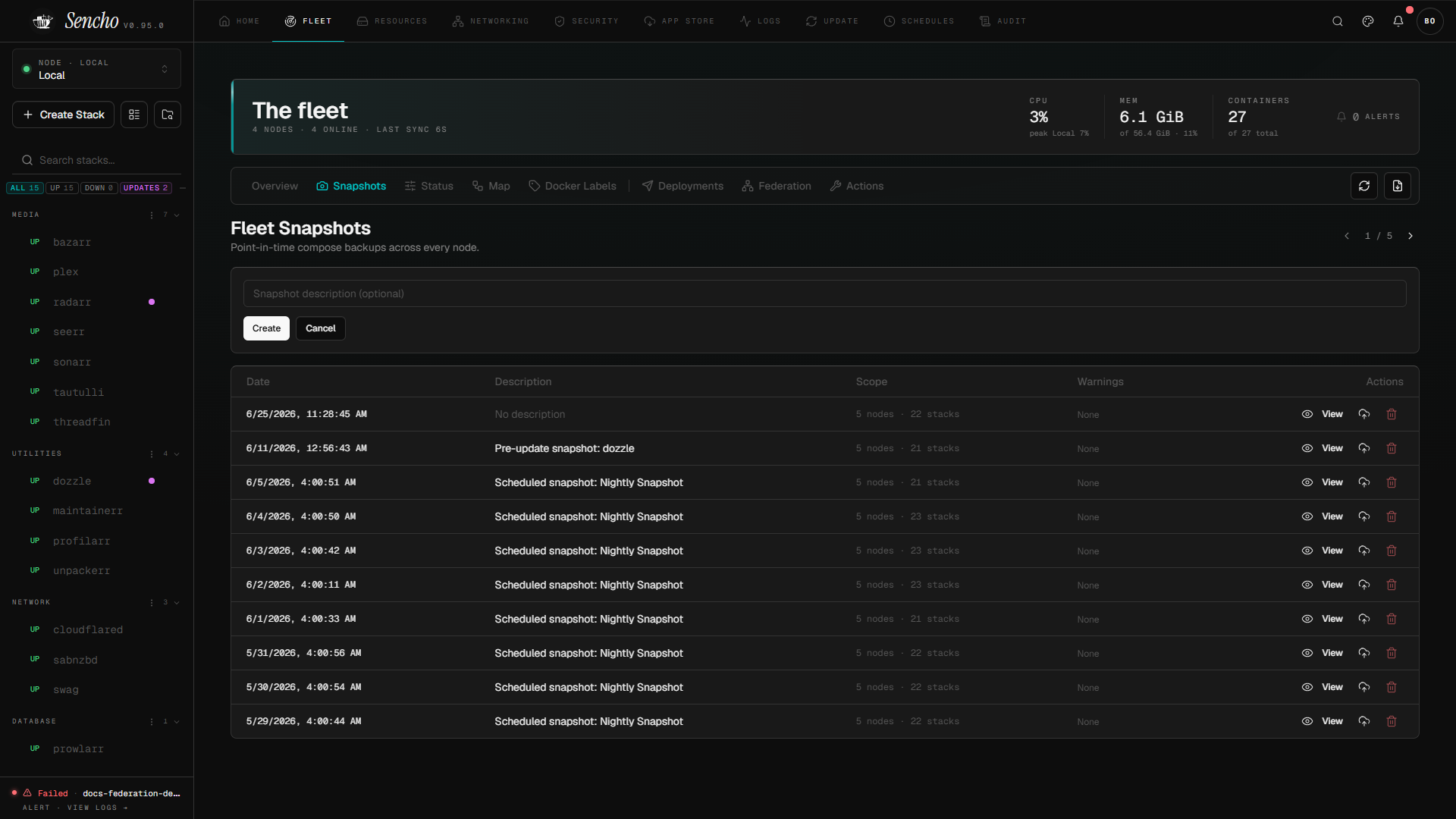
Task: Open the notifications bell
Action: point(1398,21)
